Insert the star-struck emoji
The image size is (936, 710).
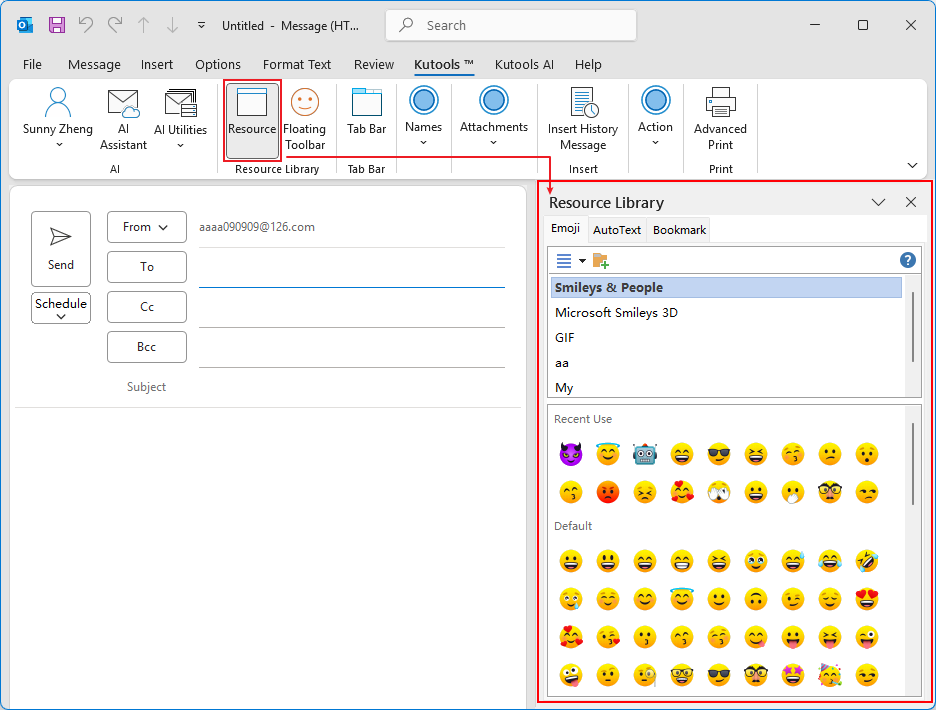[793, 675]
